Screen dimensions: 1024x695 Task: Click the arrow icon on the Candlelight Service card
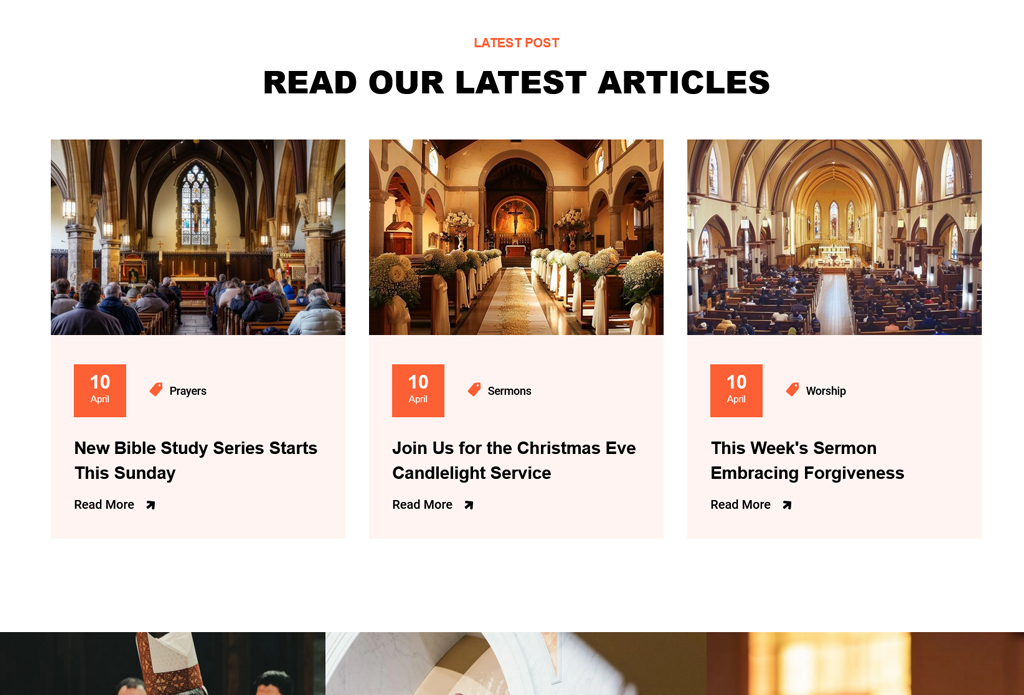468,505
